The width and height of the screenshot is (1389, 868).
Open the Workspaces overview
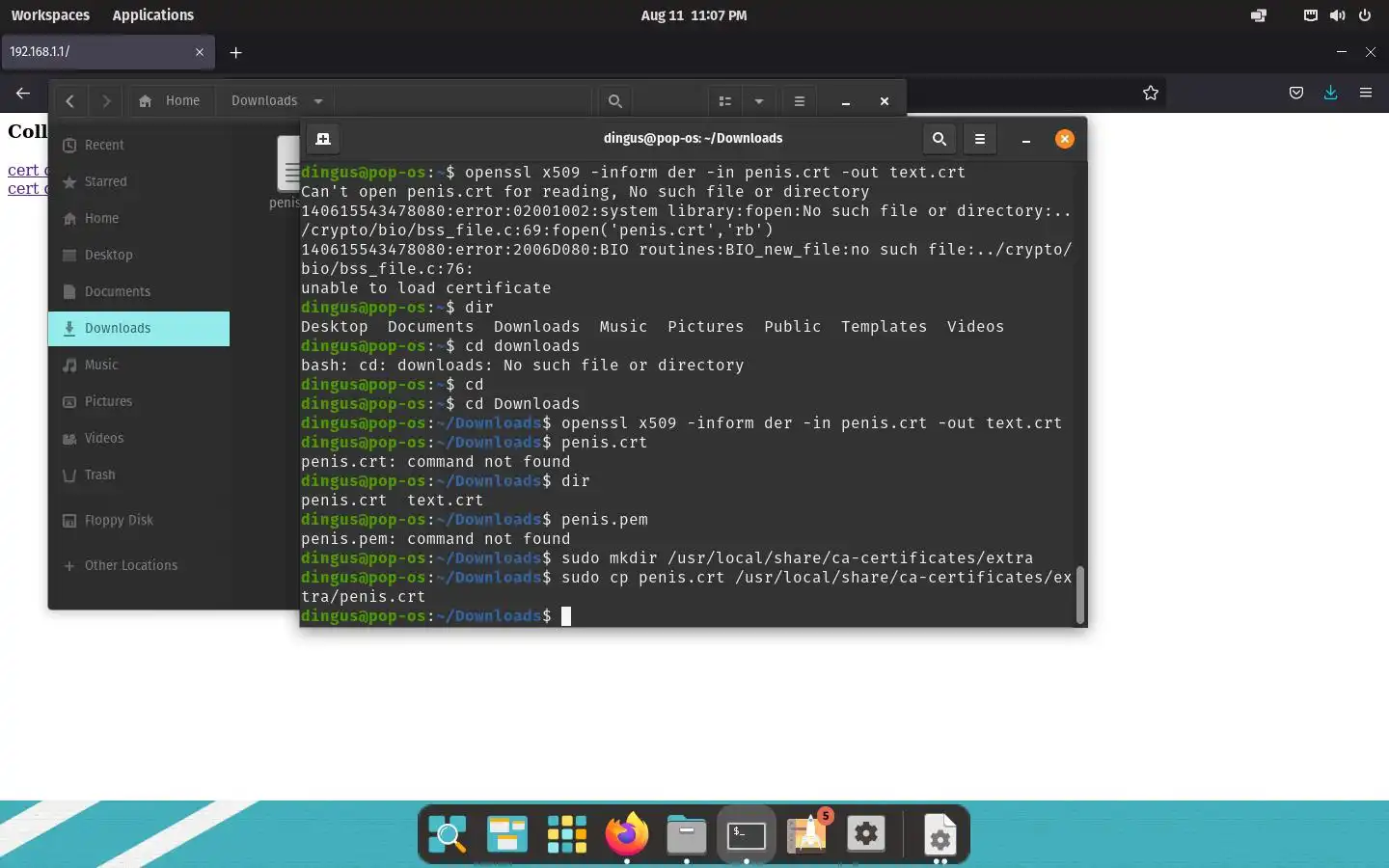pyautogui.click(x=50, y=15)
